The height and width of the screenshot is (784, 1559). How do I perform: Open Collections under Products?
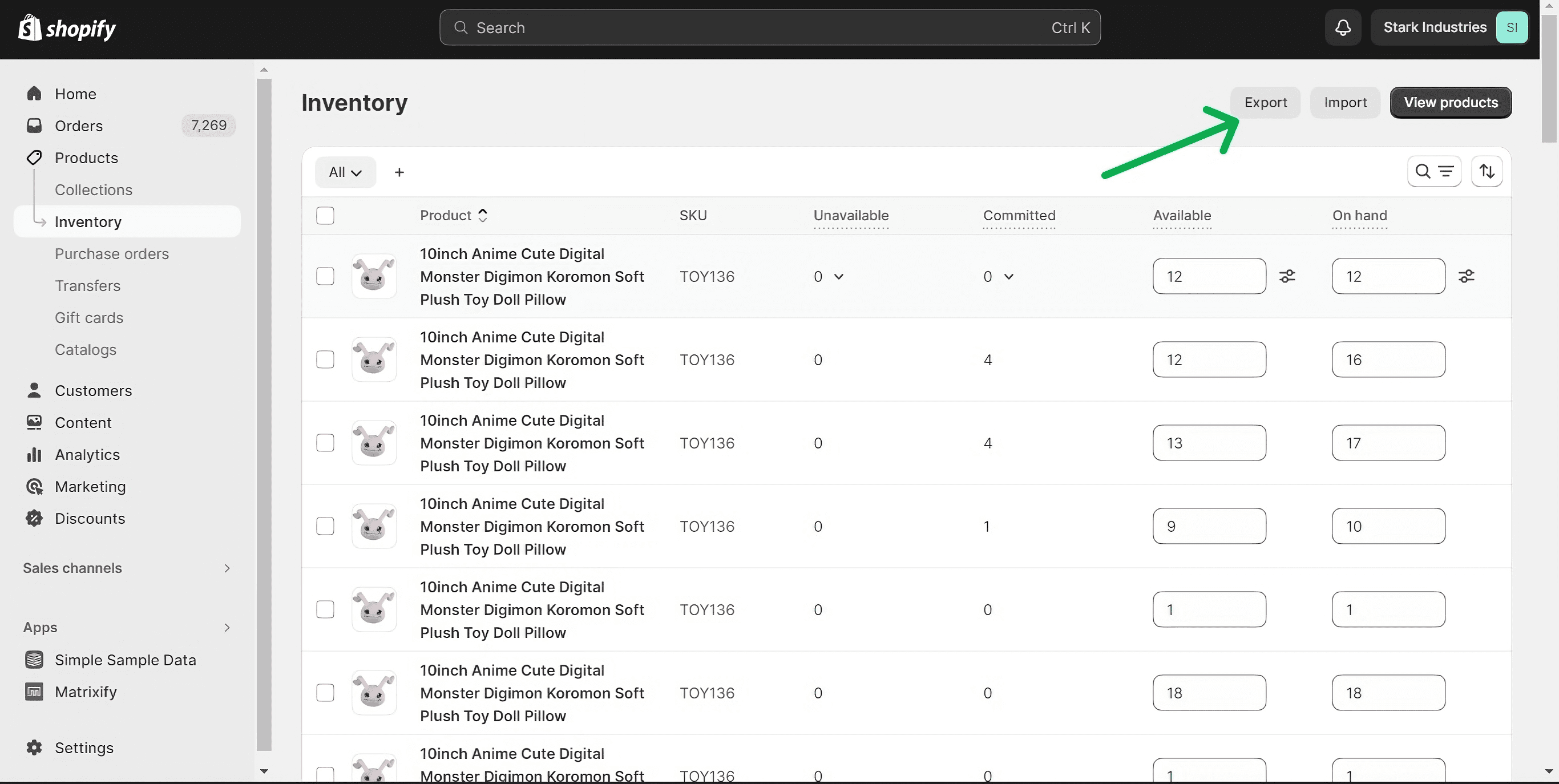point(93,189)
